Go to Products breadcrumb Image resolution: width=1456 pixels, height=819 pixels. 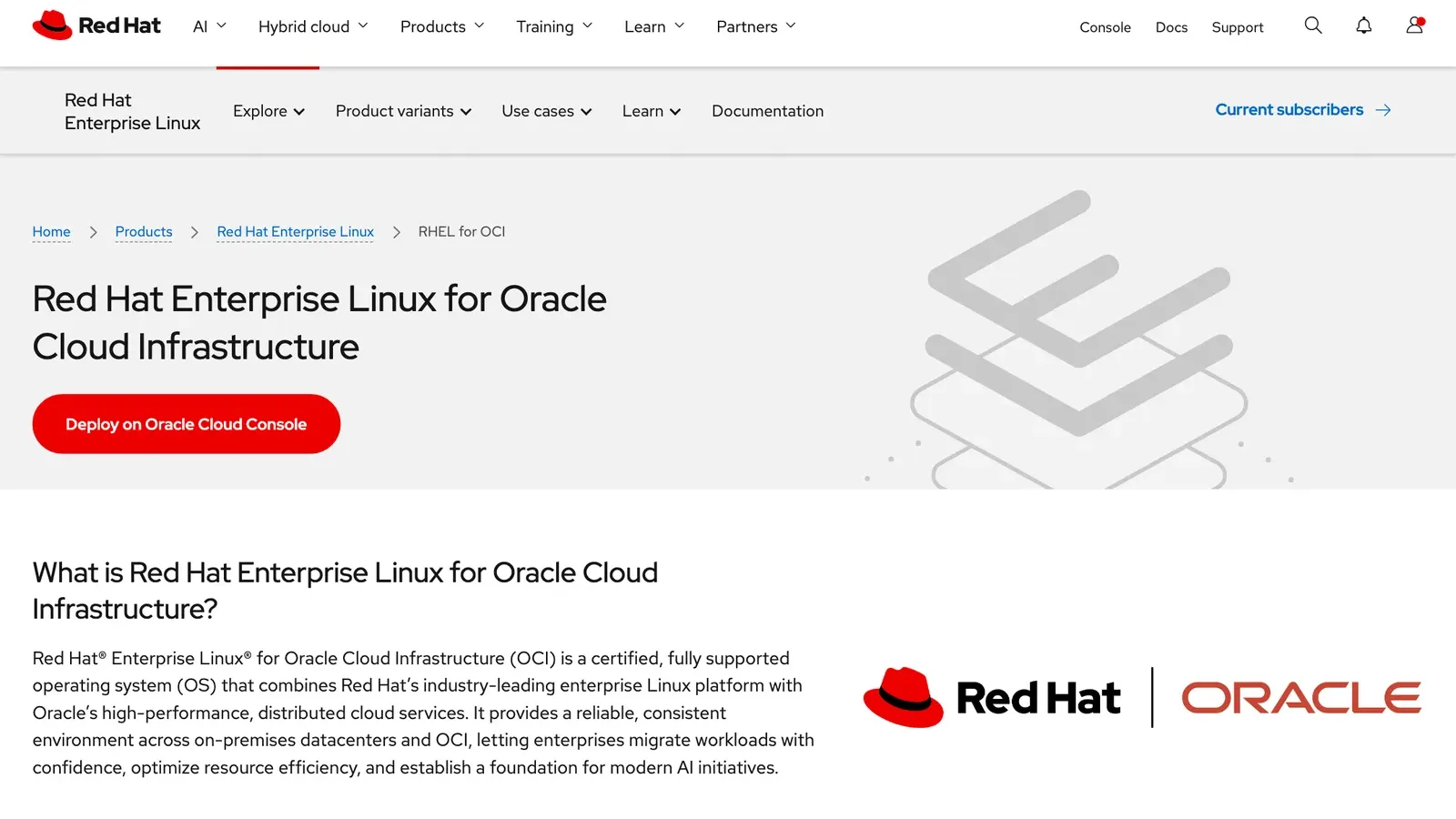coord(144,232)
